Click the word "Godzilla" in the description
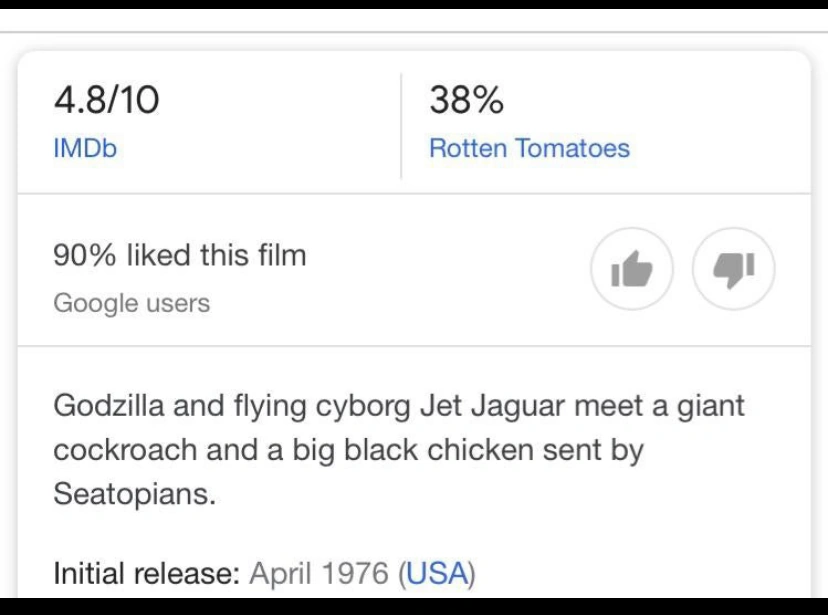This screenshot has width=828, height=615. point(109,406)
